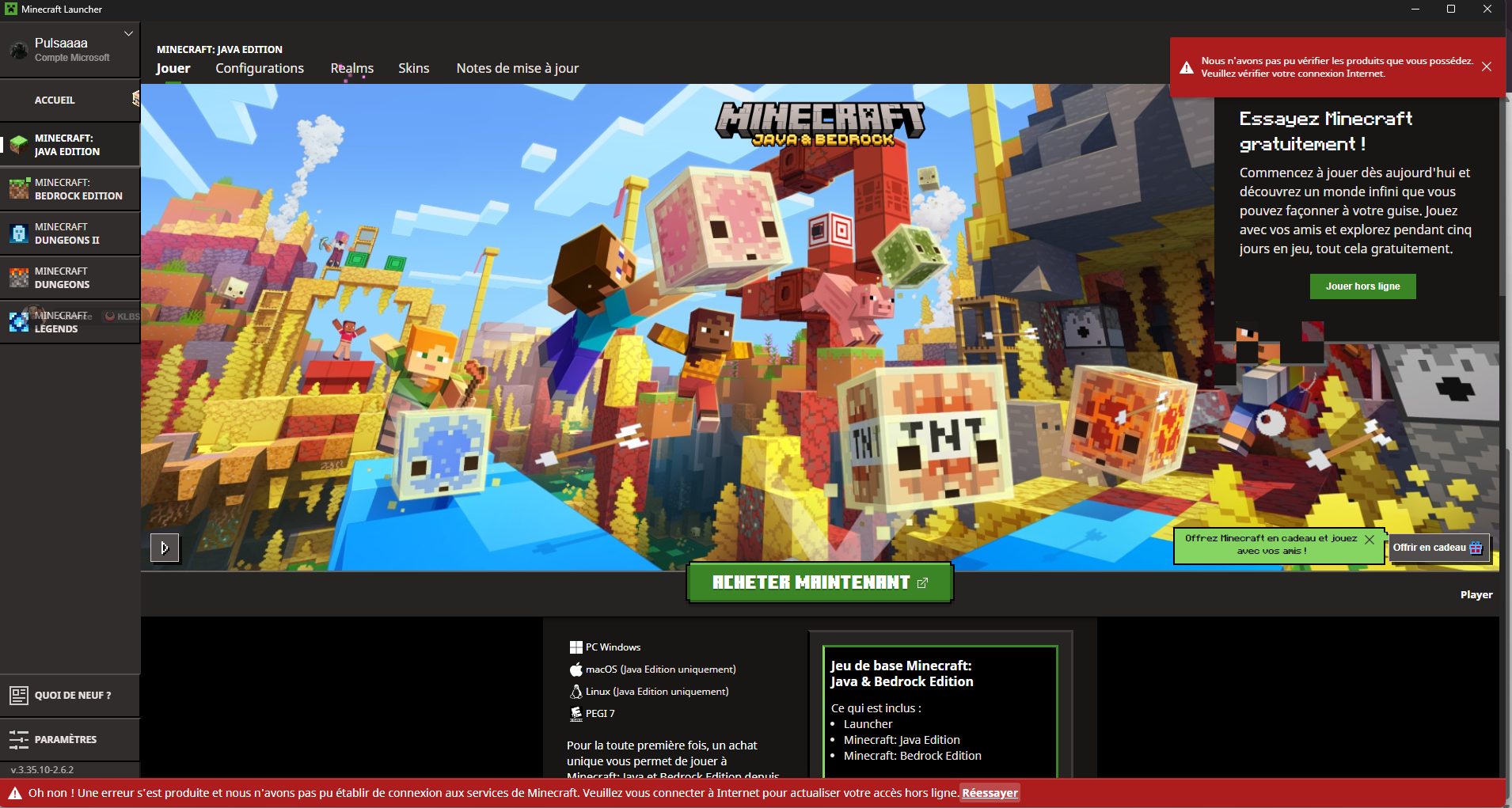Click the Acheter maintenant button
The height and width of the screenshot is (808, 1512).
820,582
